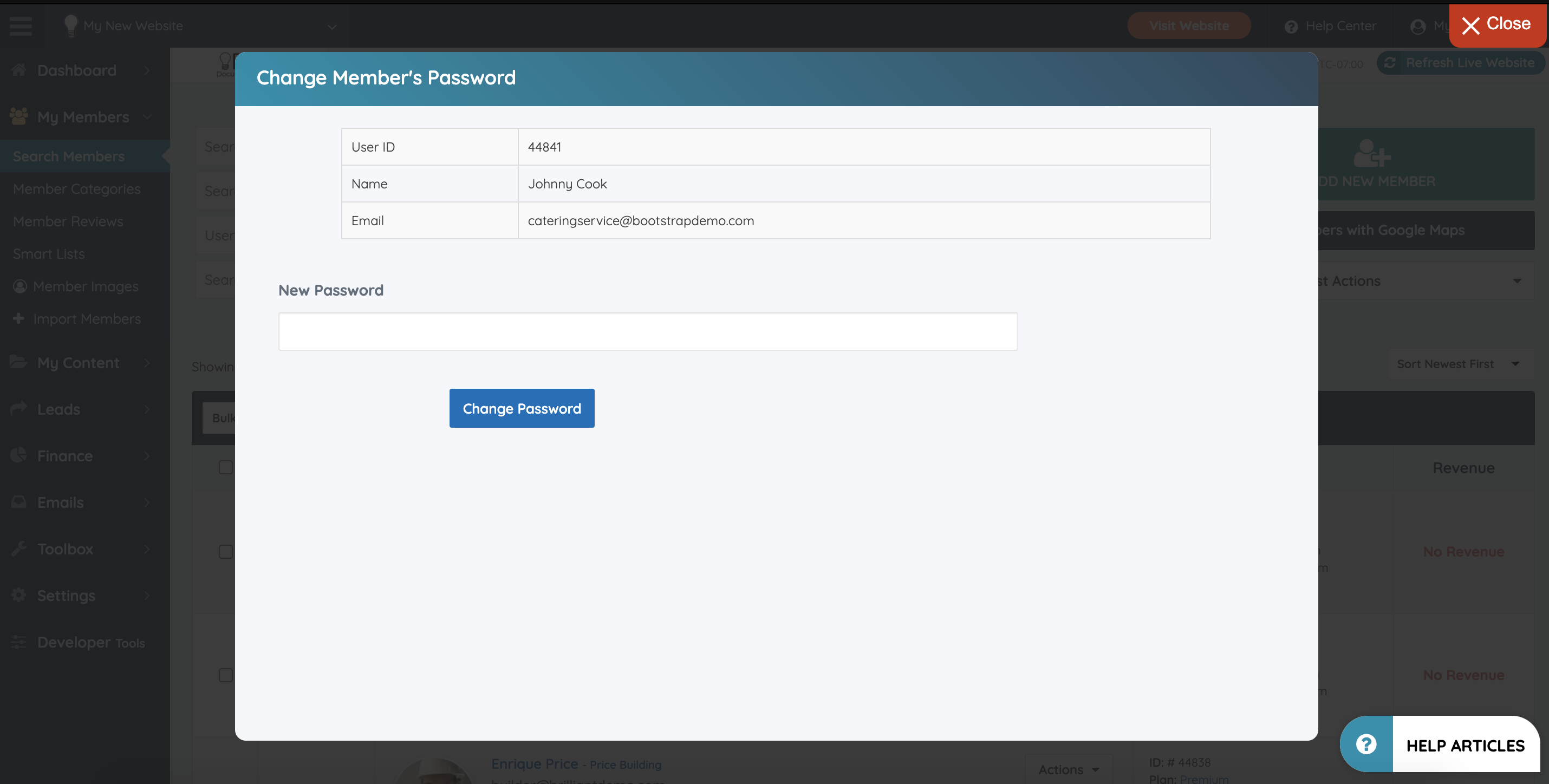Click the Help Center question mark icon

click(x=1291, y=27)
